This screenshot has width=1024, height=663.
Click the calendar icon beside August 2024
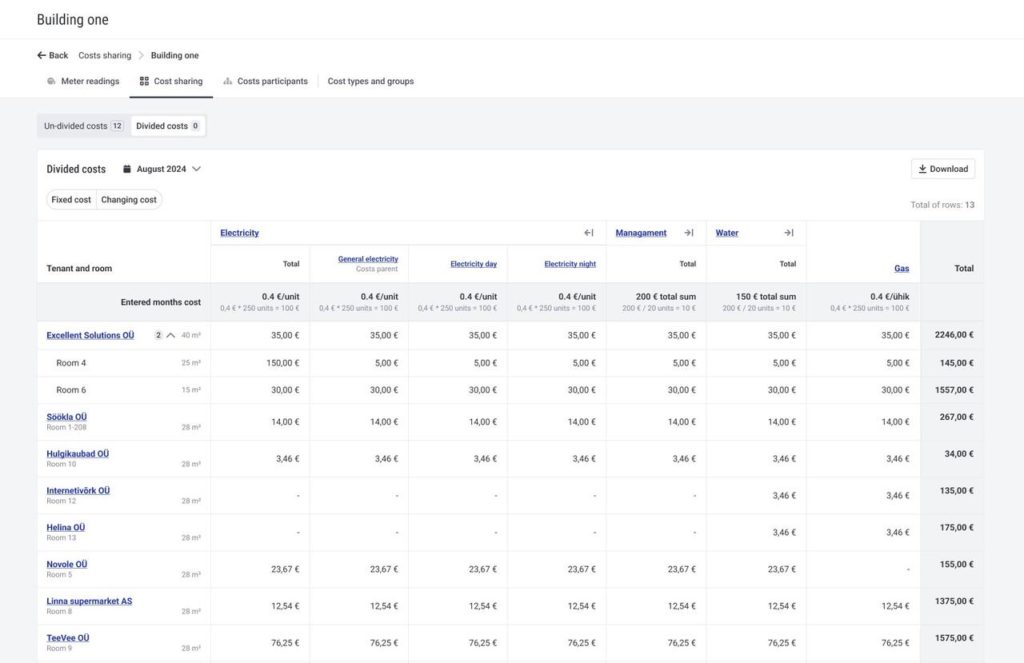pos(127,170)
